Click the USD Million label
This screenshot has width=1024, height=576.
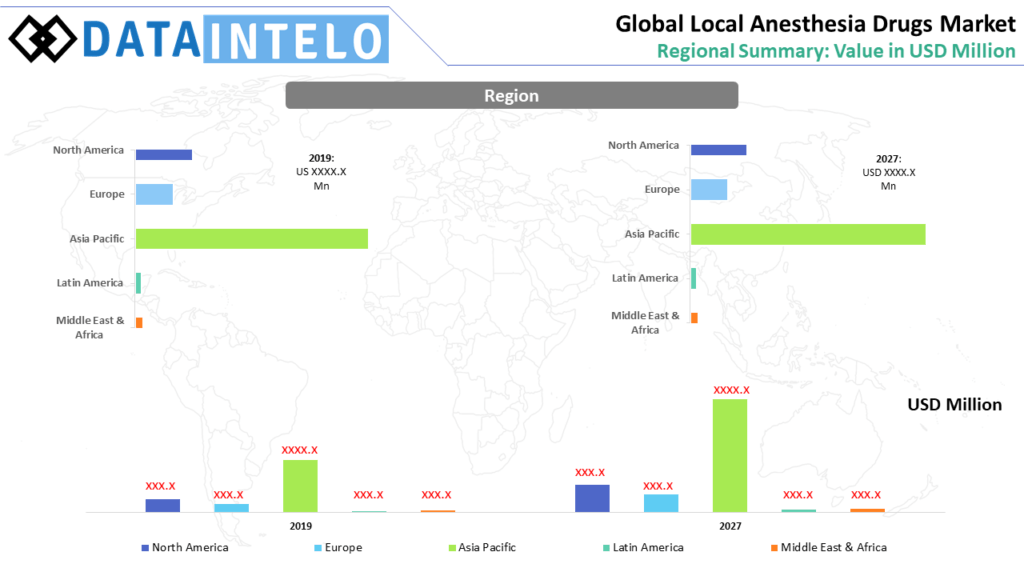pyautogui.click(x=954, y=404)
